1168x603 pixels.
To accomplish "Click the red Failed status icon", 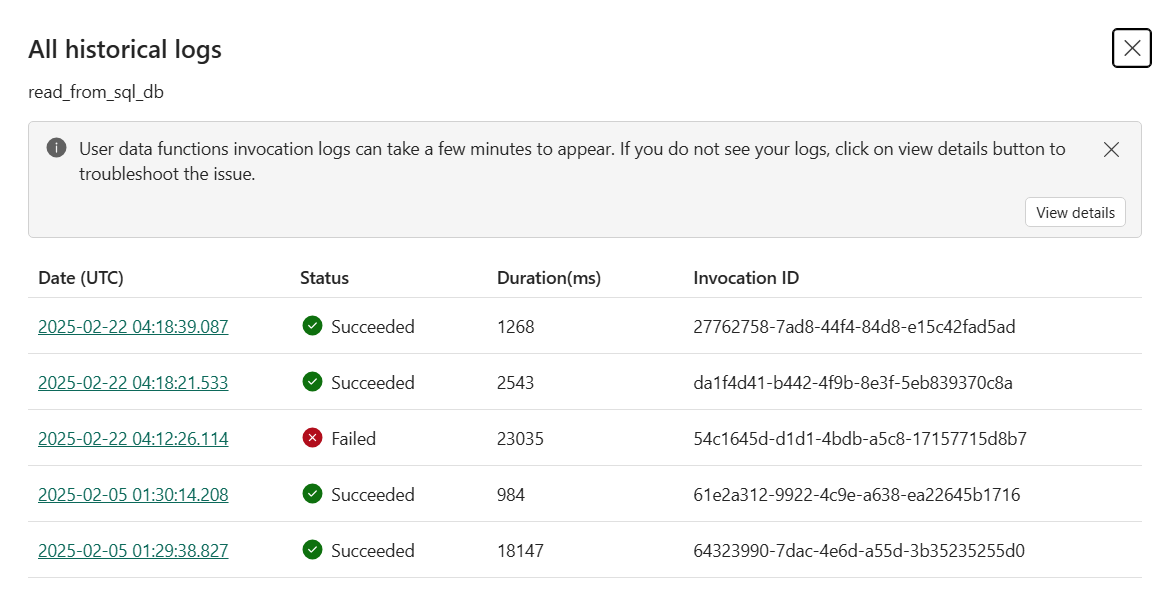I will click(x=312, y=438).
